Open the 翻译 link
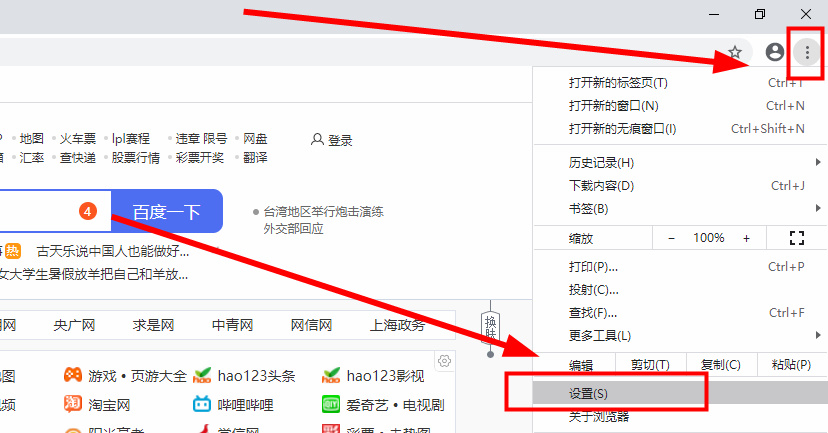Viewport: 828px width, 433px height. point(255,157)
